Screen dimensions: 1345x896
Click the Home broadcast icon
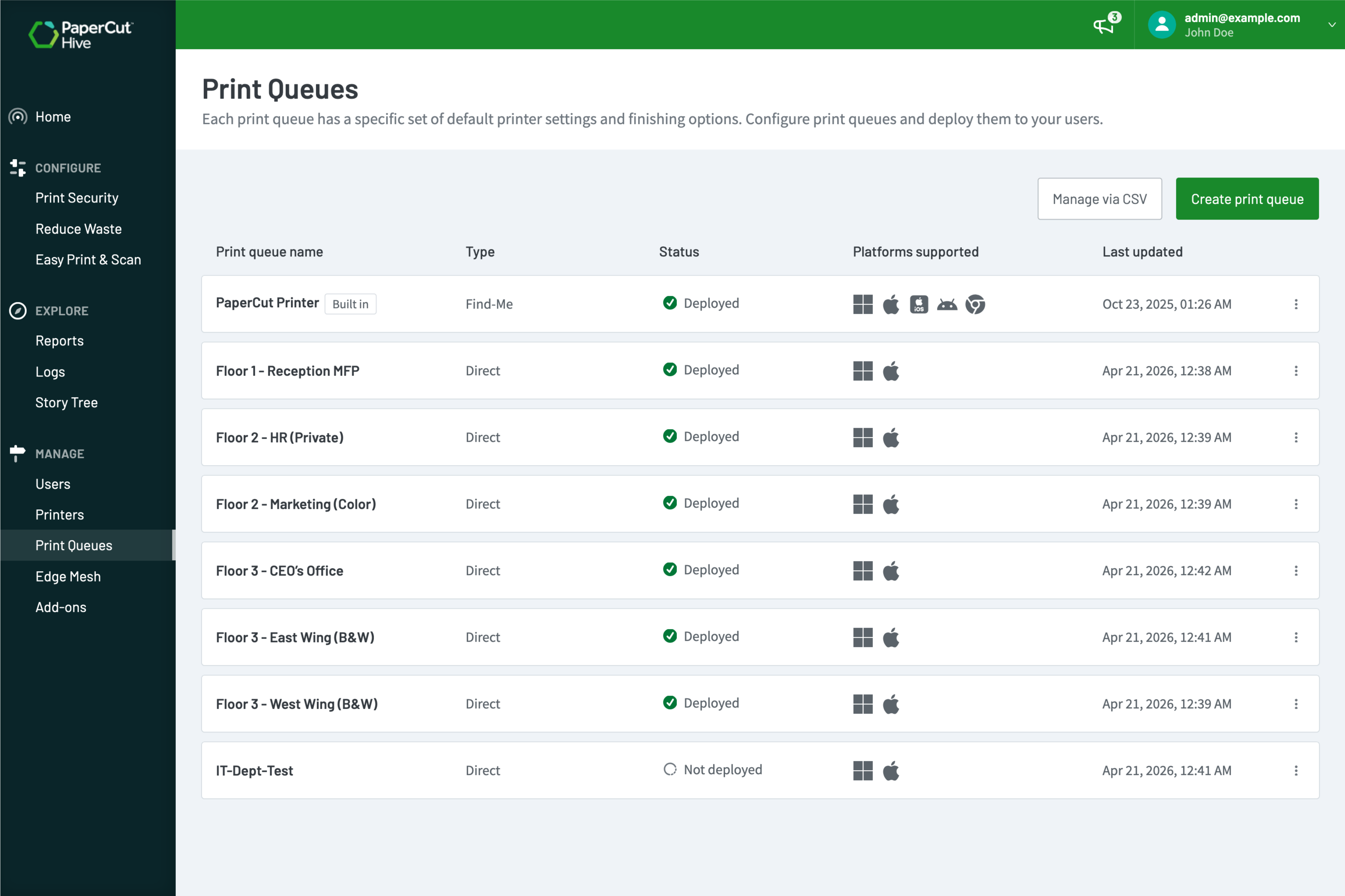pyautogui.click(x=18, y=117)
